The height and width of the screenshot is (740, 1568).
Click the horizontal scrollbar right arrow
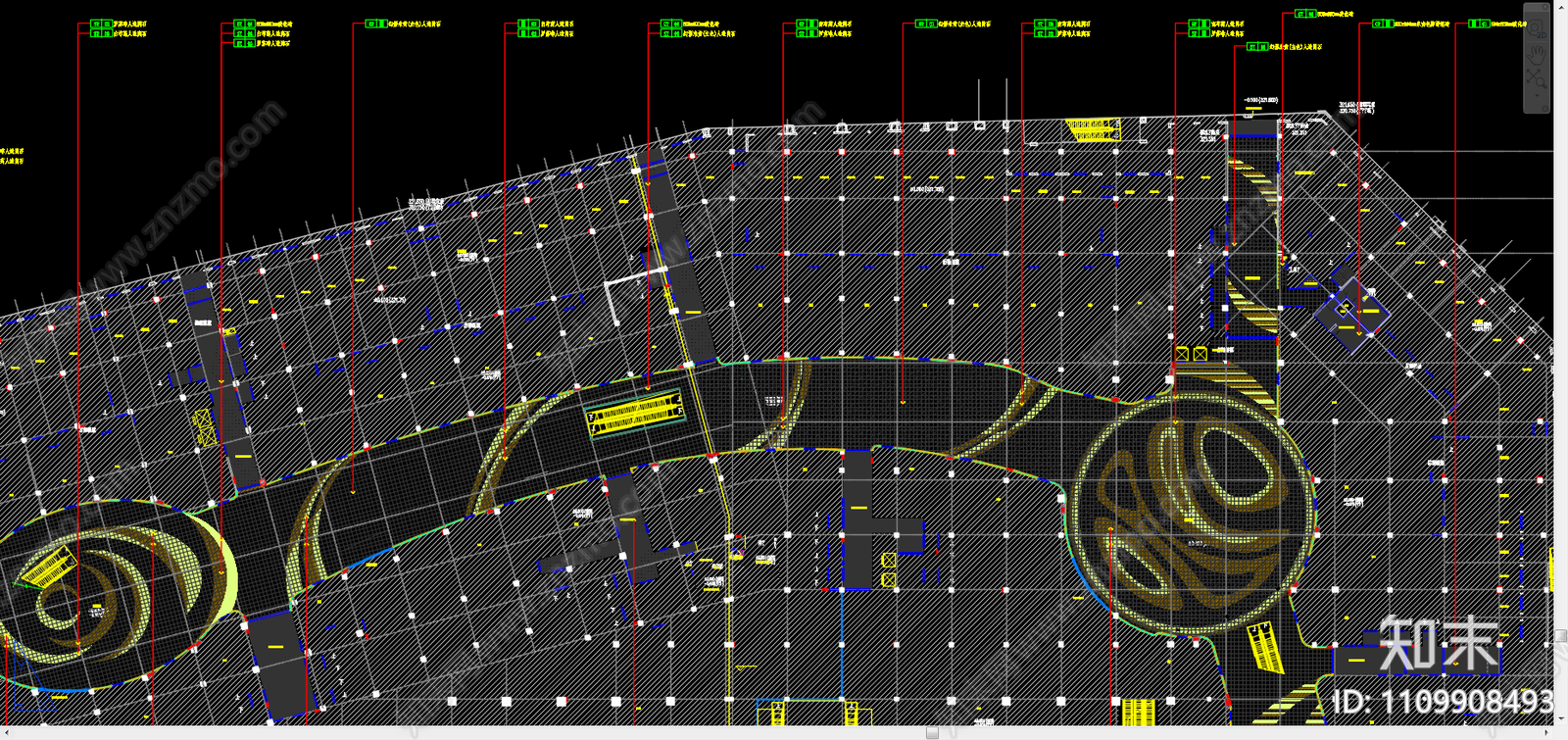point(1545,732)
